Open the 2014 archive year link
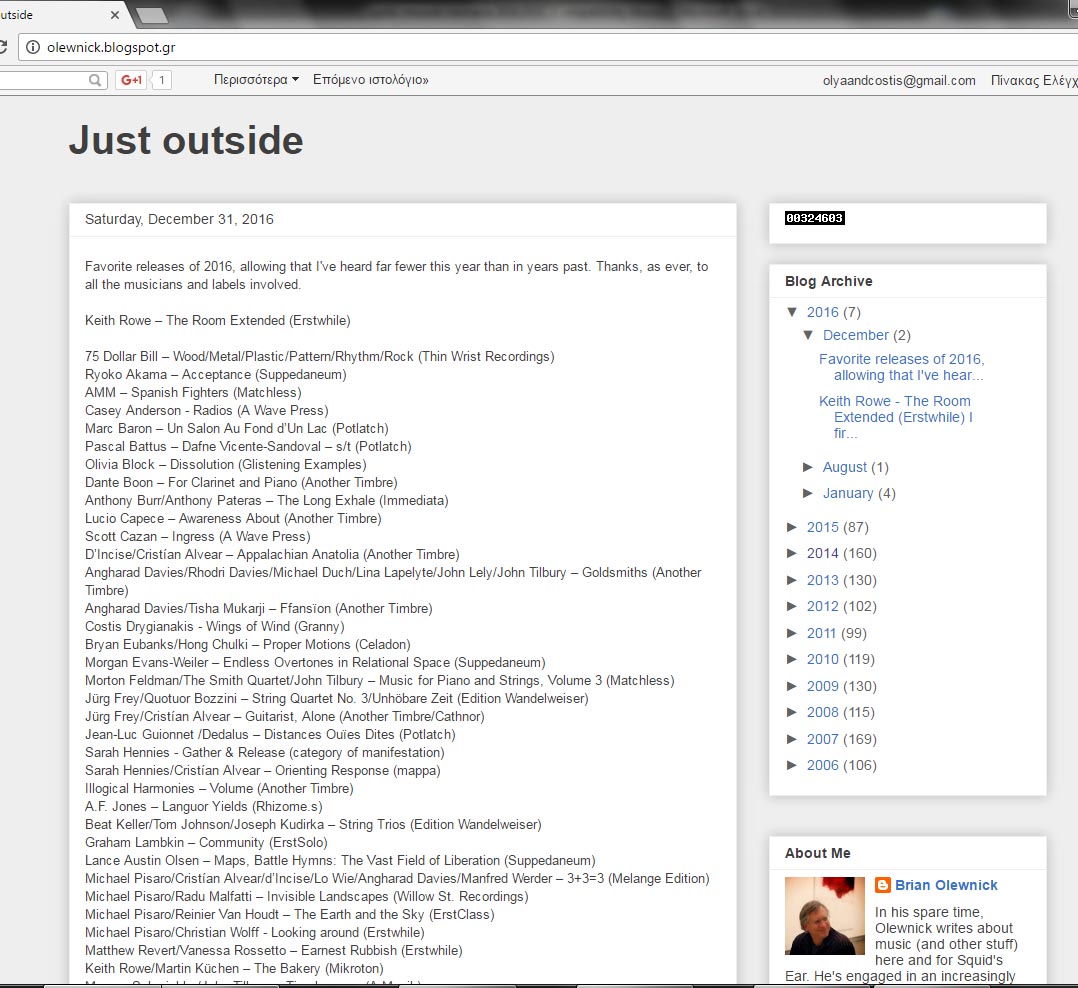The image size is (1078, 988). 822,553
